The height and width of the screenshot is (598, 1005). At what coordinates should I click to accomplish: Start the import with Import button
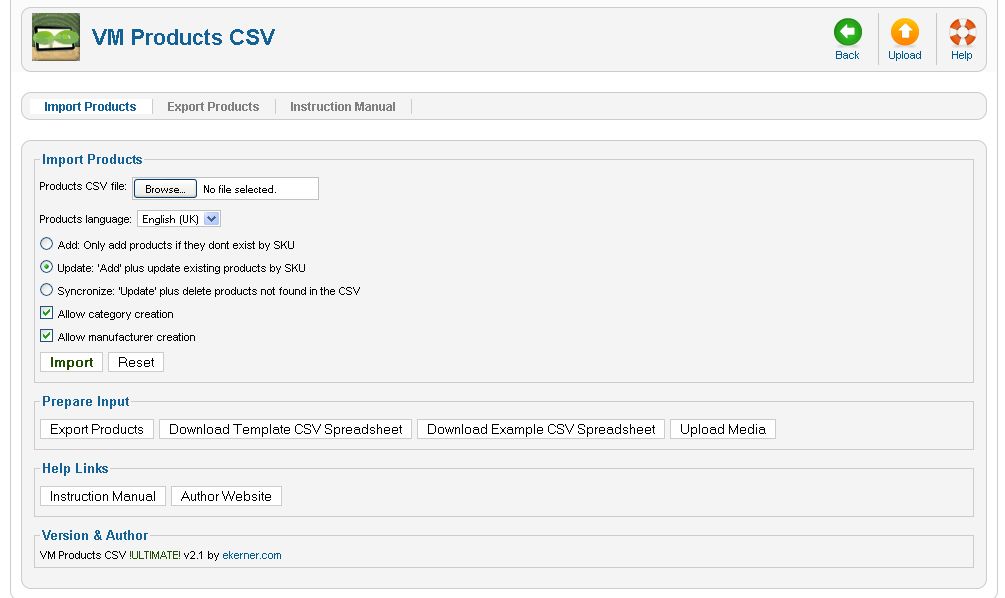point(71,362)
